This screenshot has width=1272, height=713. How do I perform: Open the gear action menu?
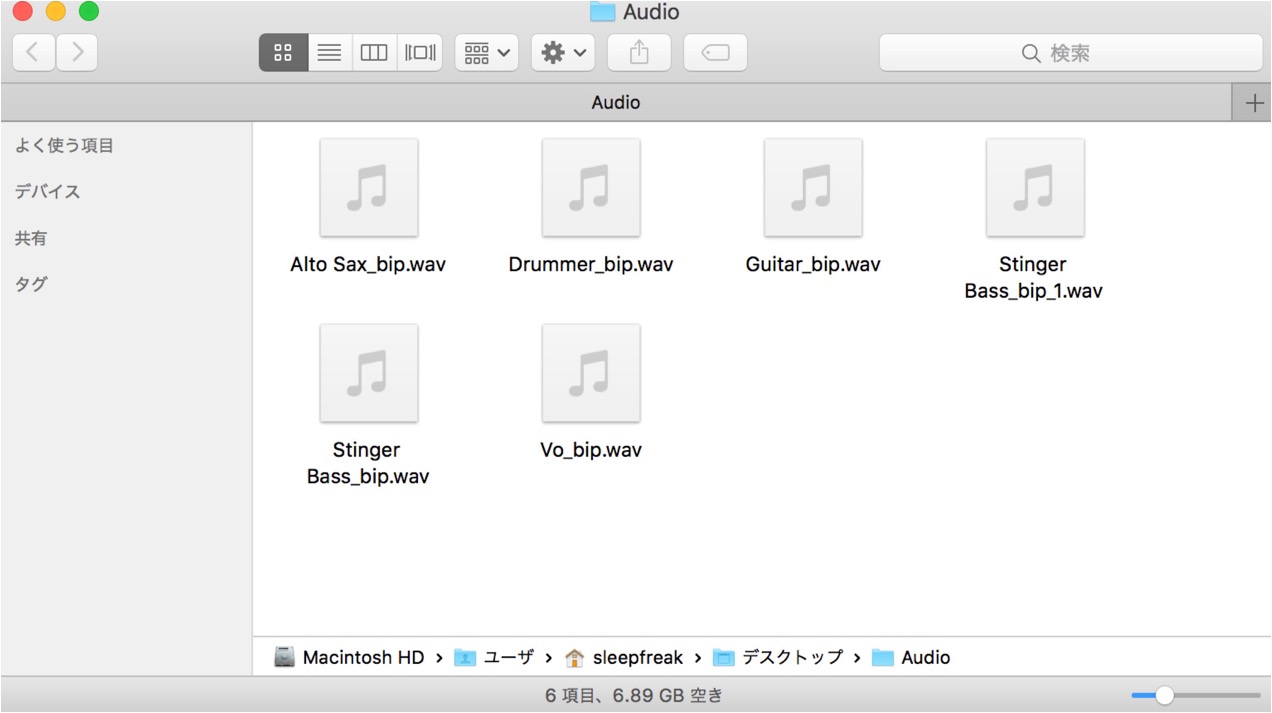[x=564, y=53]
